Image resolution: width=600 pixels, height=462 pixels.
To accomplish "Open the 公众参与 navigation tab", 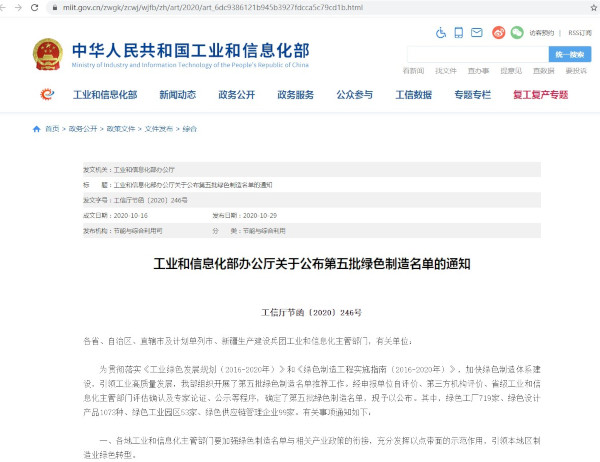I will (354, 95).
